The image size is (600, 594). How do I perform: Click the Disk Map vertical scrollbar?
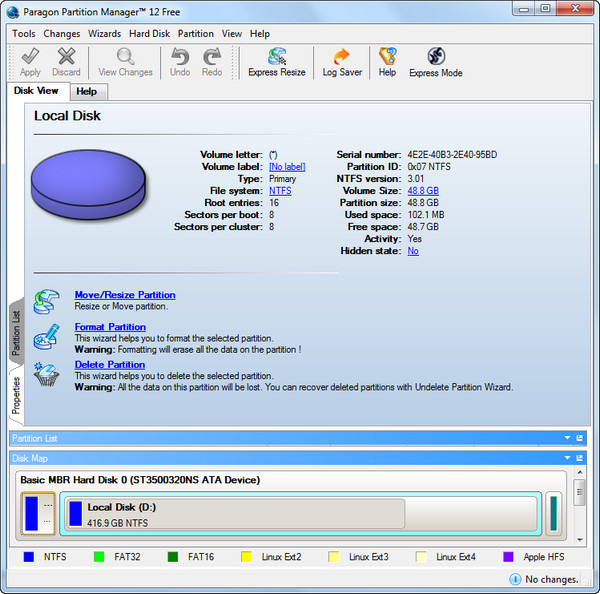579,510
